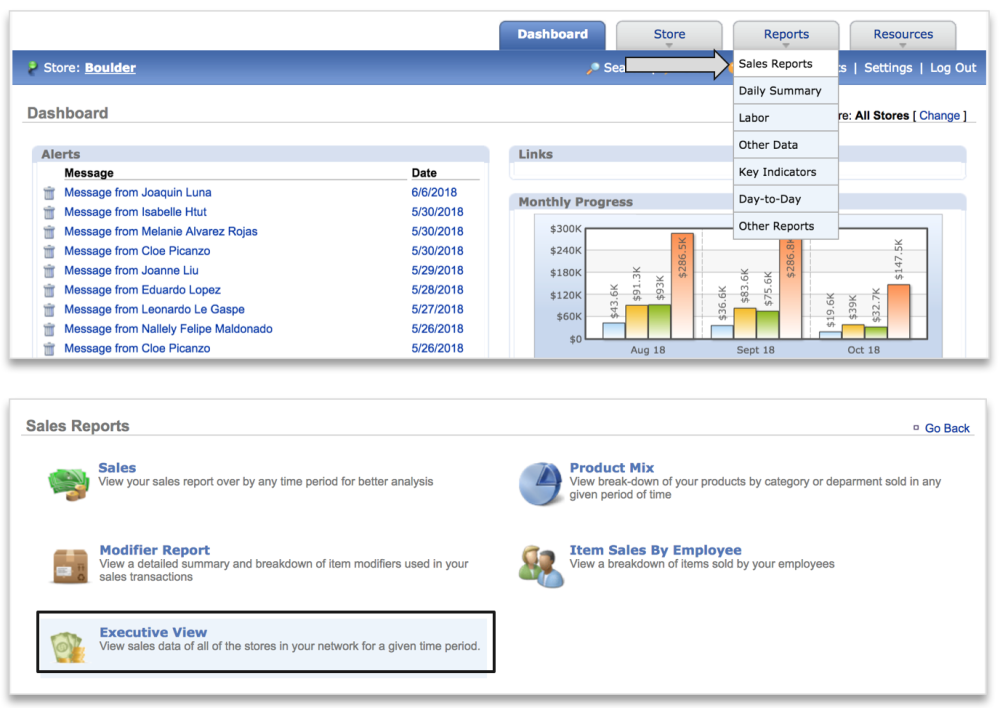Open the Modifier Report link

(x=154, y=550)
